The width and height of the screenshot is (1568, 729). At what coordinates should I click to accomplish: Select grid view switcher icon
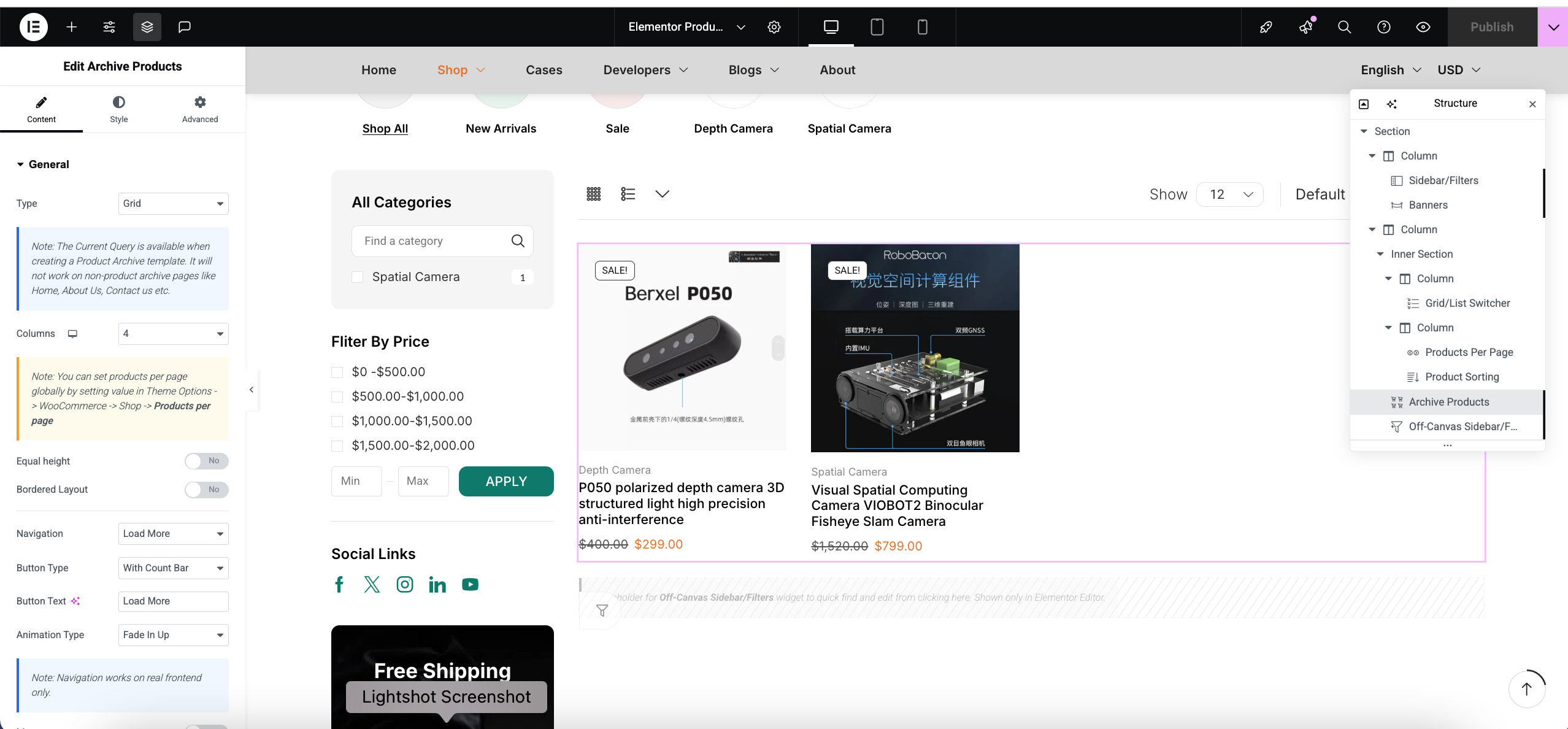(x=594, y=194)
